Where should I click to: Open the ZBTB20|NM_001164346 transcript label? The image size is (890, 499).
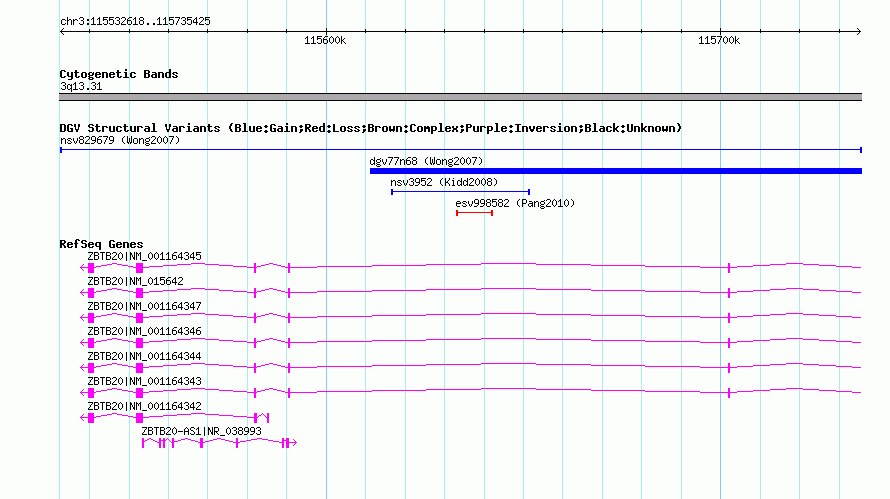(144, 331)
